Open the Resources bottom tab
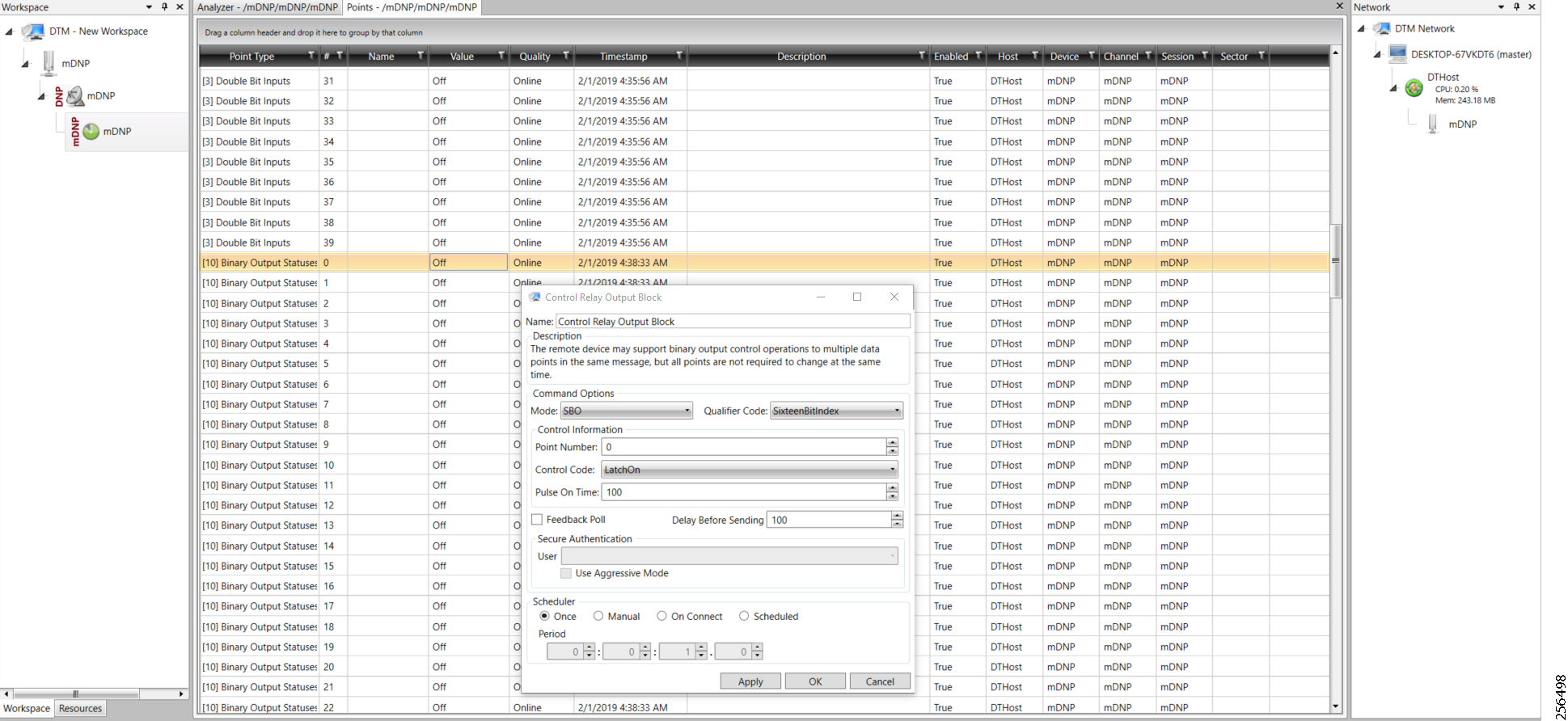 81,708
